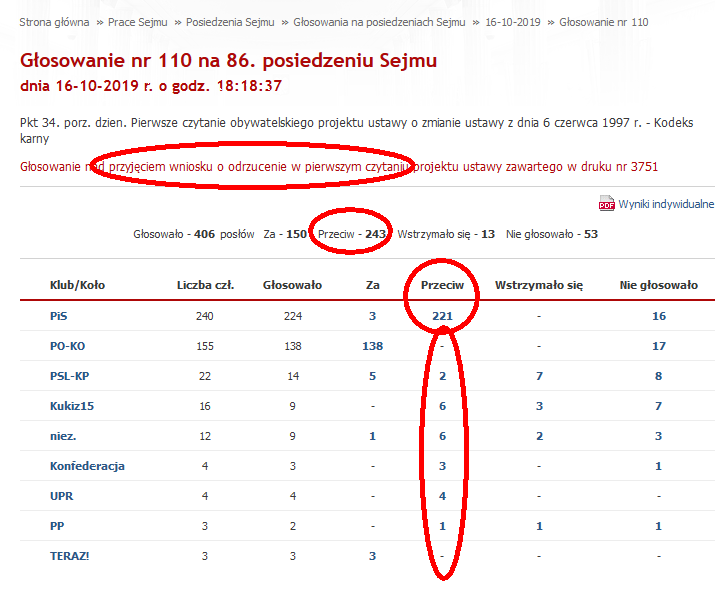Select the Klub/Koło column header

78,285
